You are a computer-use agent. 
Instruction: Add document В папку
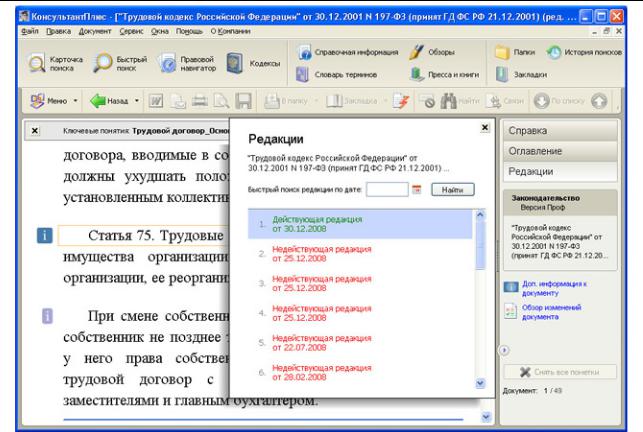point(286,101)
